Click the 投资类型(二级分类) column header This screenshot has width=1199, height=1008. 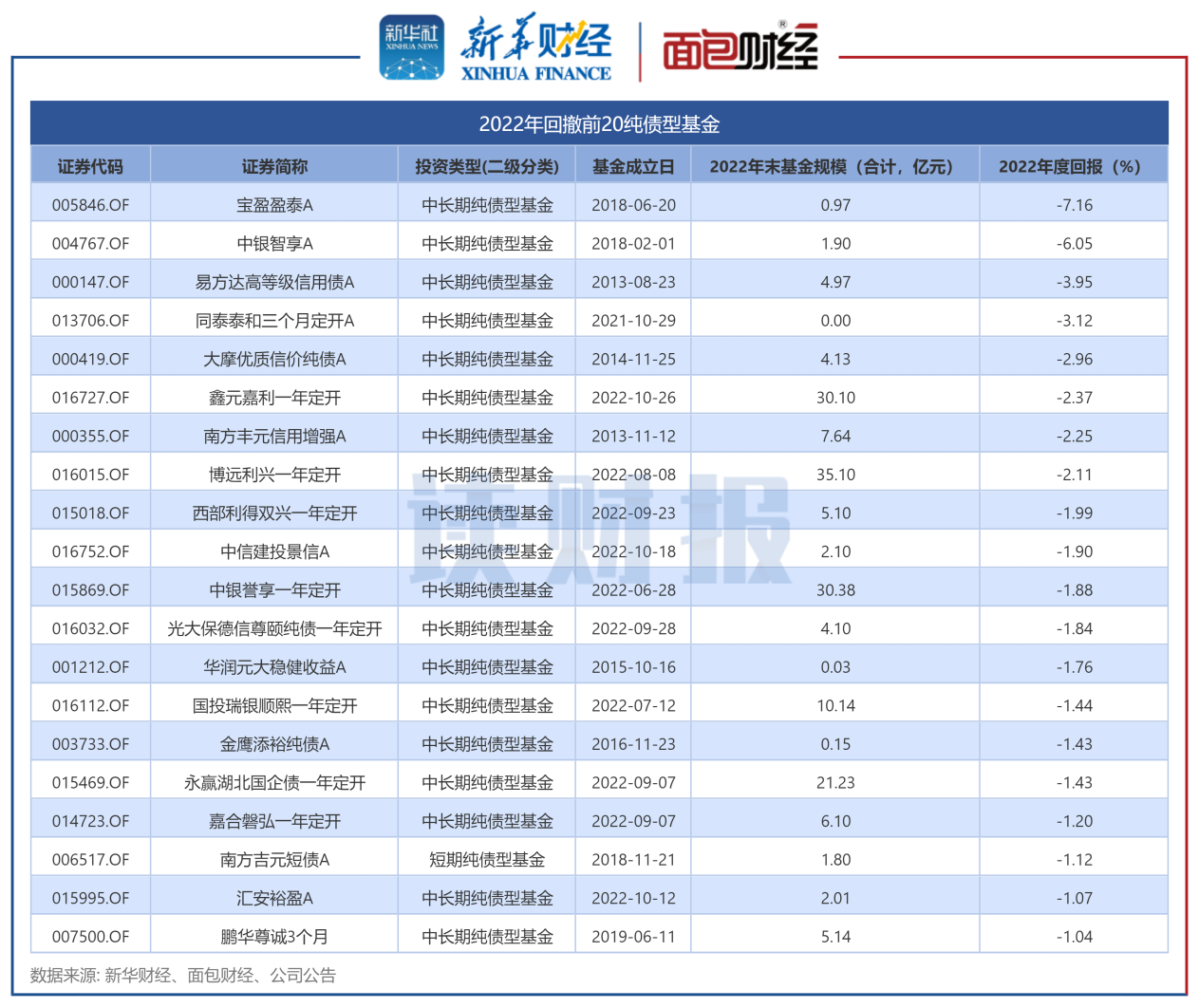[487, 166]
